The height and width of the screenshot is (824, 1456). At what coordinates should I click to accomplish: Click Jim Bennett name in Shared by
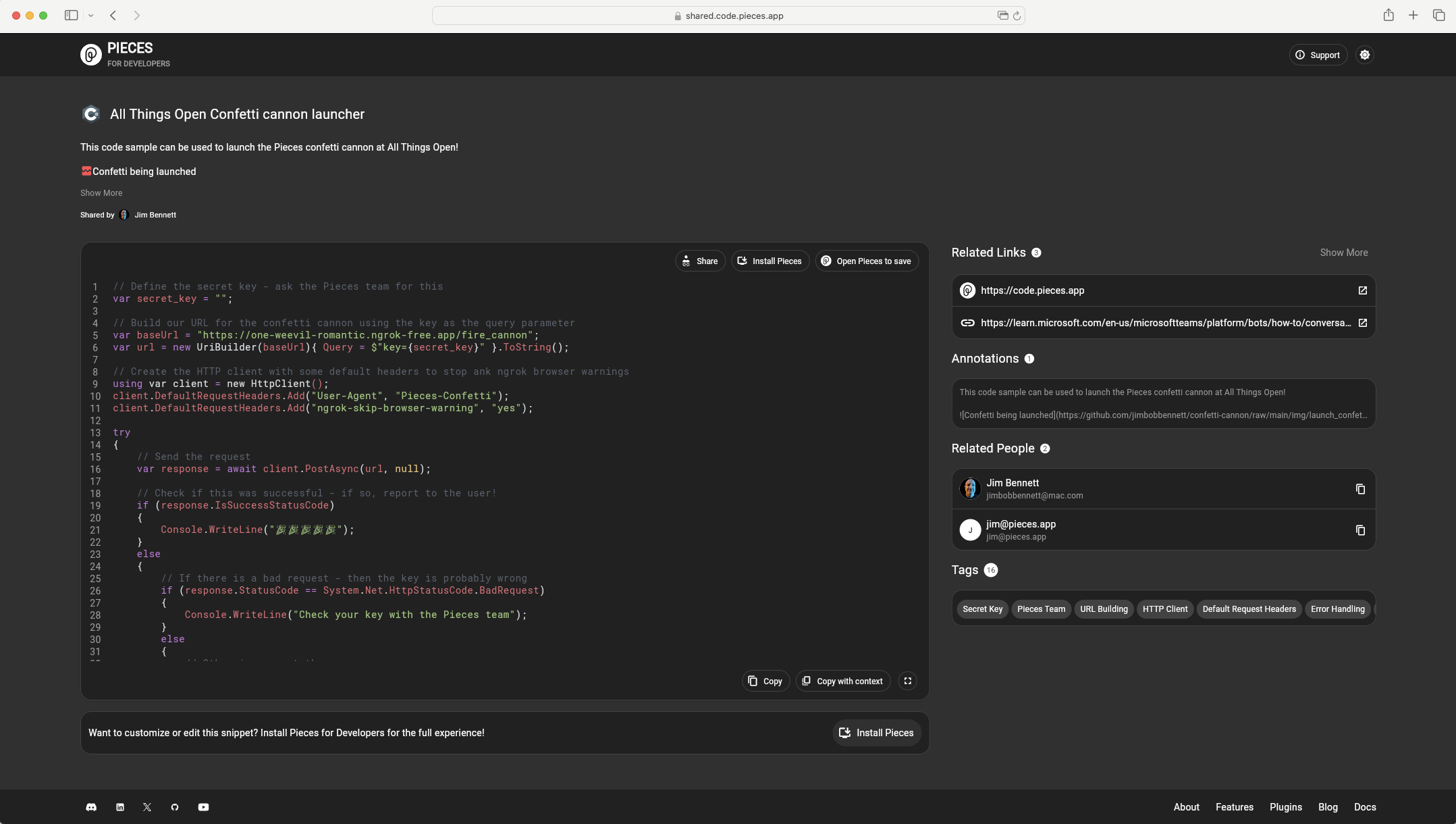155,215
